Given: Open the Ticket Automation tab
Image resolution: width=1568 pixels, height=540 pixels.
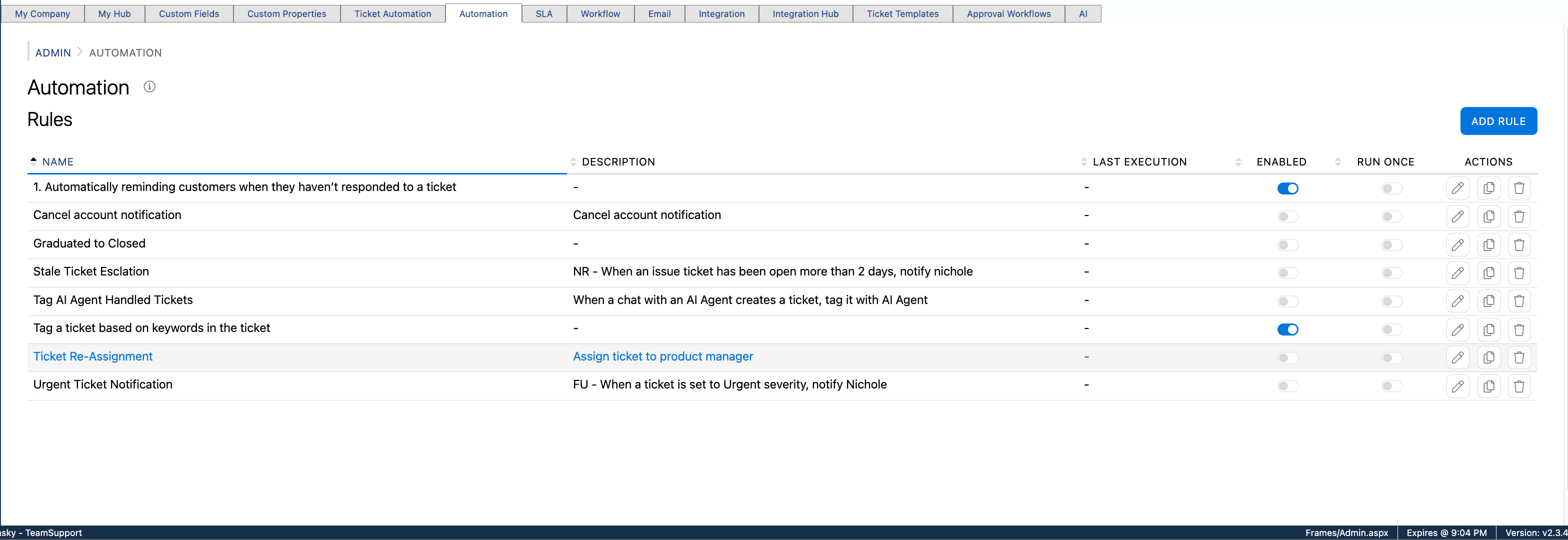Looking at the screenshot, I should (392, 13).
